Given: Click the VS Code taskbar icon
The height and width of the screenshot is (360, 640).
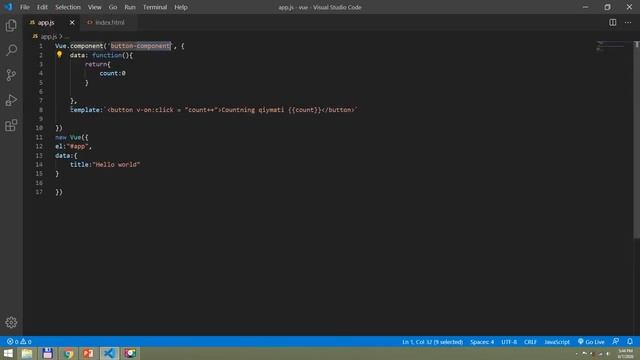Looking at the screenshot, I should point(109,353).
